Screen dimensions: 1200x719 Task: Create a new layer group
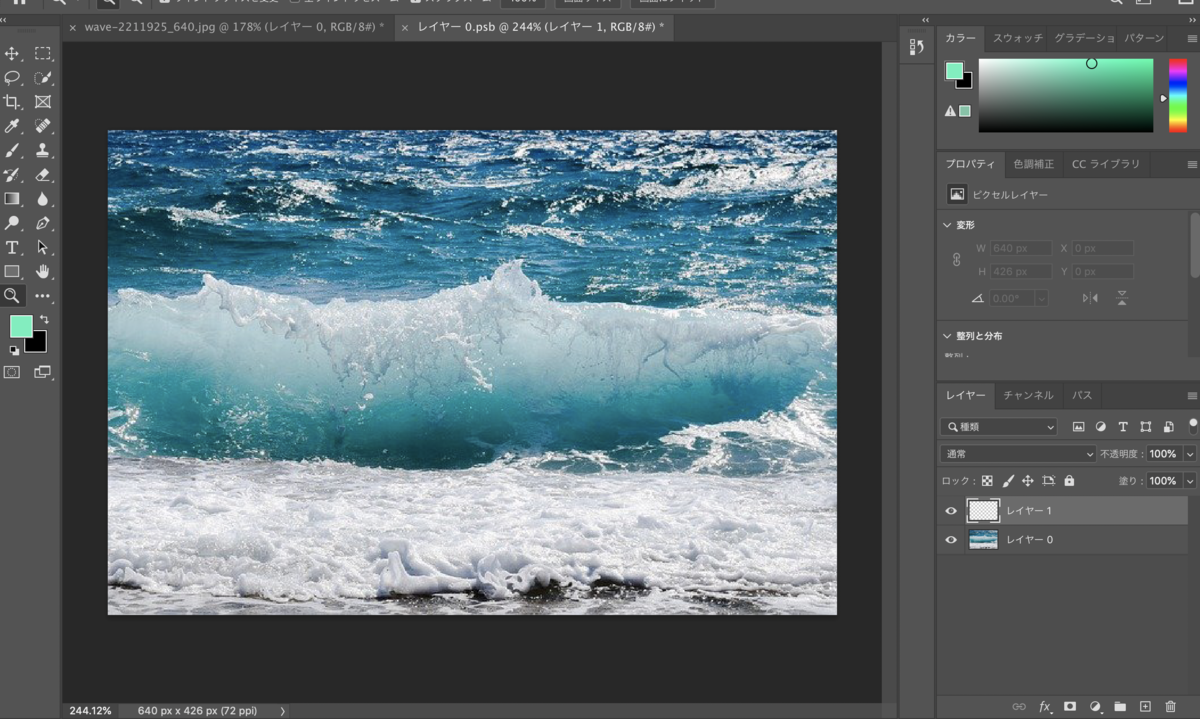pyautogui.click(x=1120, y=707)
